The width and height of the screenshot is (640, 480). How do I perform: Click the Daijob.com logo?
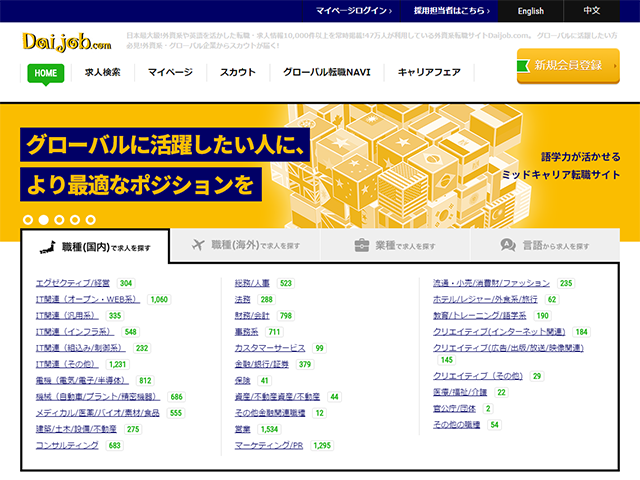click(x=67, y=42)
